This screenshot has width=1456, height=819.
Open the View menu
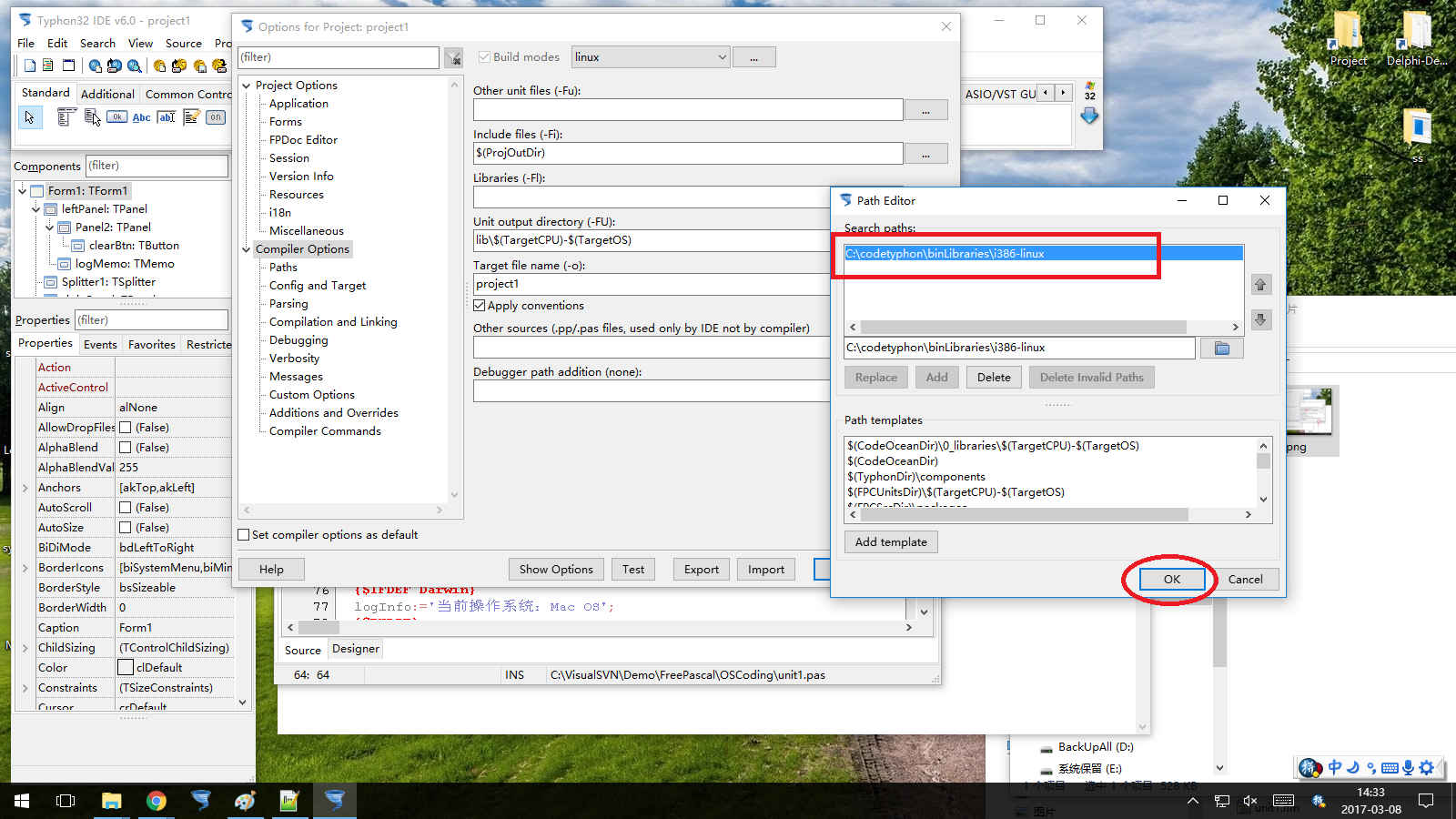coord(140,44)
